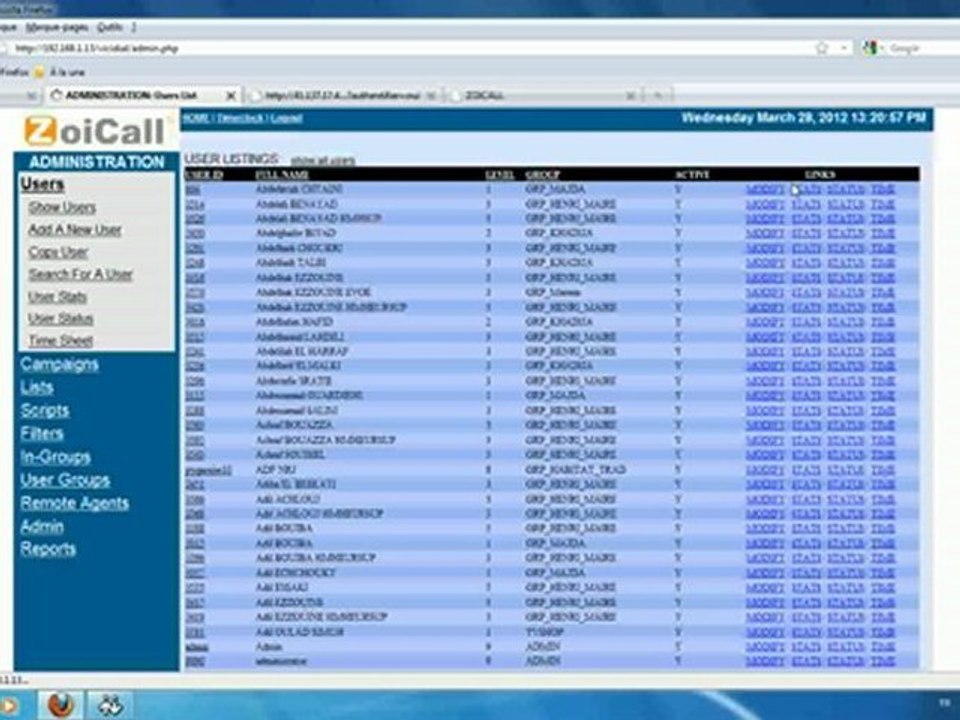Click MODIFY in the GRP_HABITAT_TRAD row

pyautogui.click(x=765, y=470)
